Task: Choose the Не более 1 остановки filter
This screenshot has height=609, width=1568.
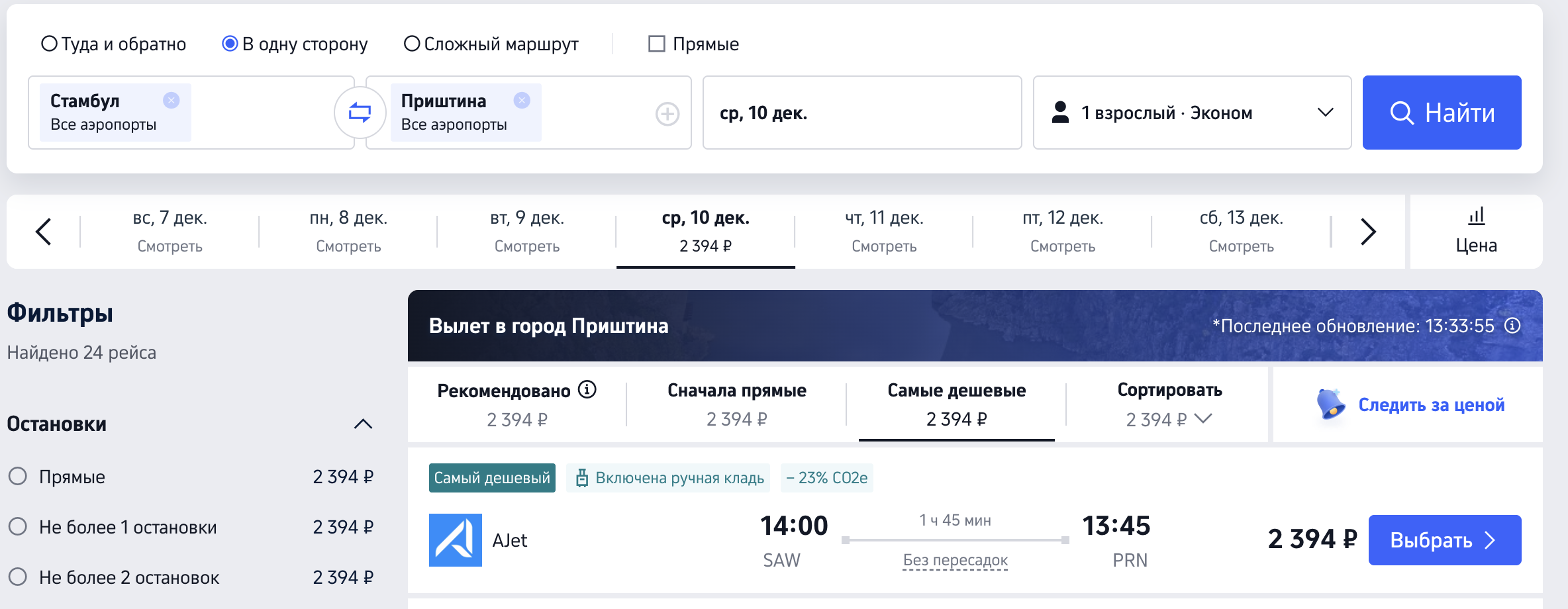Action: coord(18,527)
